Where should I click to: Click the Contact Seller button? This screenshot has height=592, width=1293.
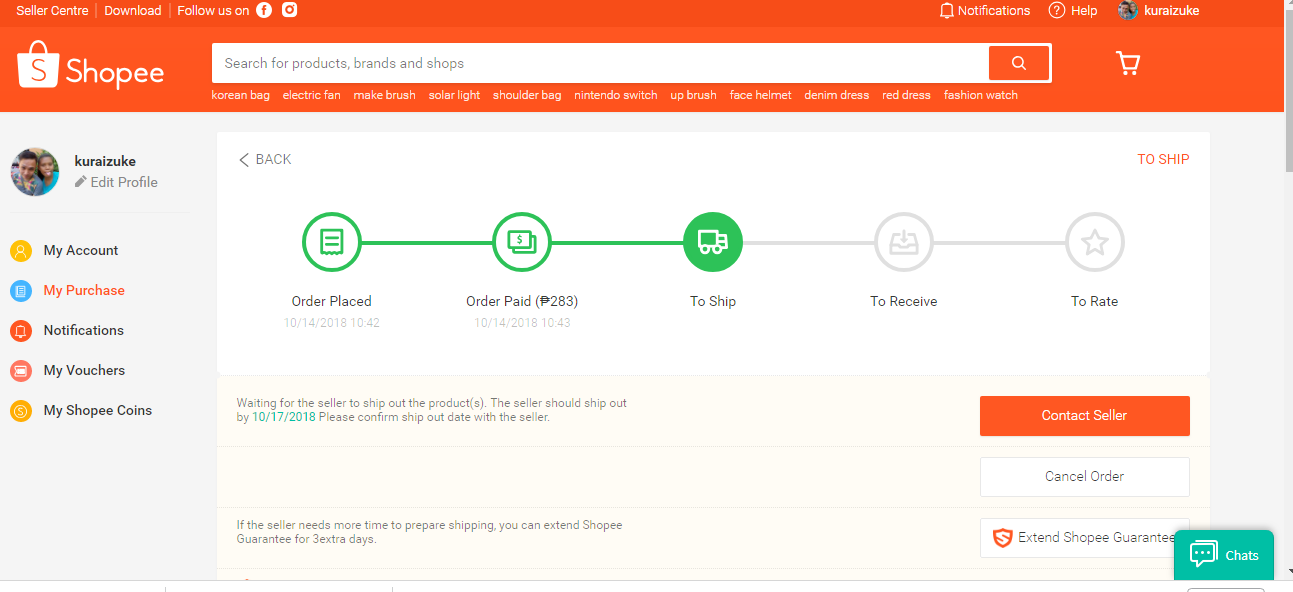point(1085,416)
